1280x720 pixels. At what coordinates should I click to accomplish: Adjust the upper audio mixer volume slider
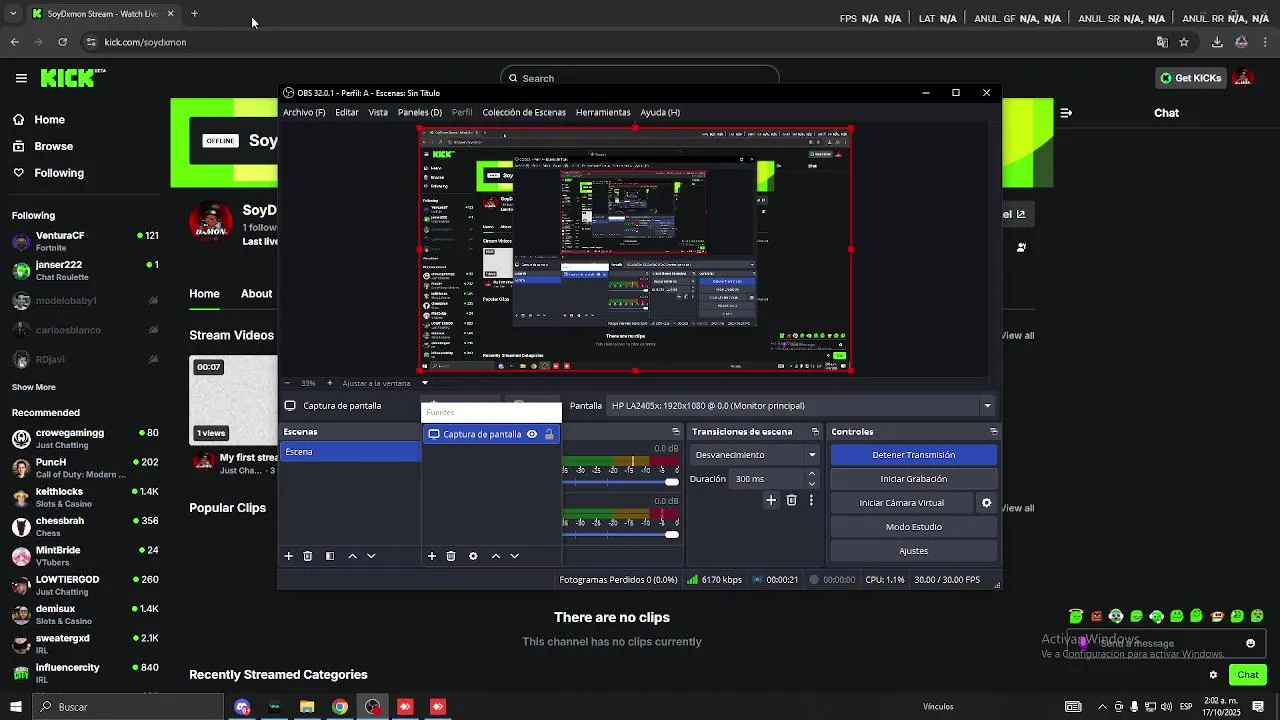click(621, 482)
